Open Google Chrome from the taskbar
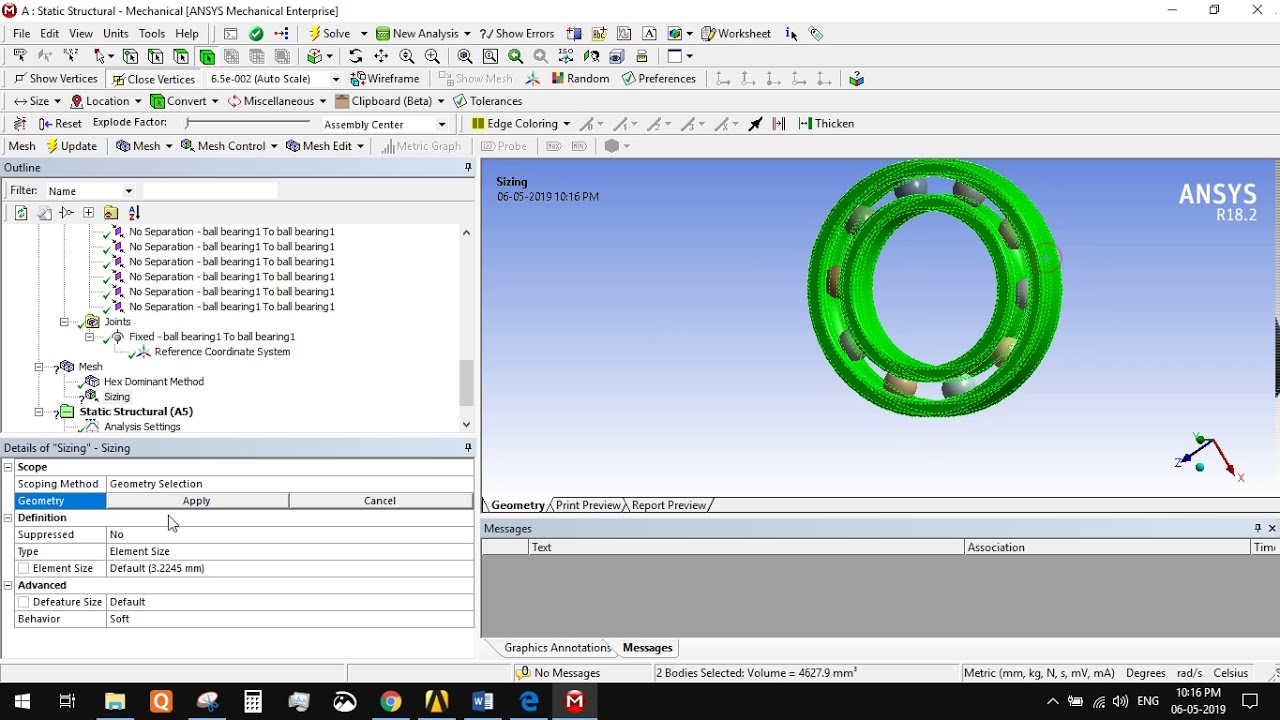Screen dimensions: 1280x720 (x=391, y=702)
